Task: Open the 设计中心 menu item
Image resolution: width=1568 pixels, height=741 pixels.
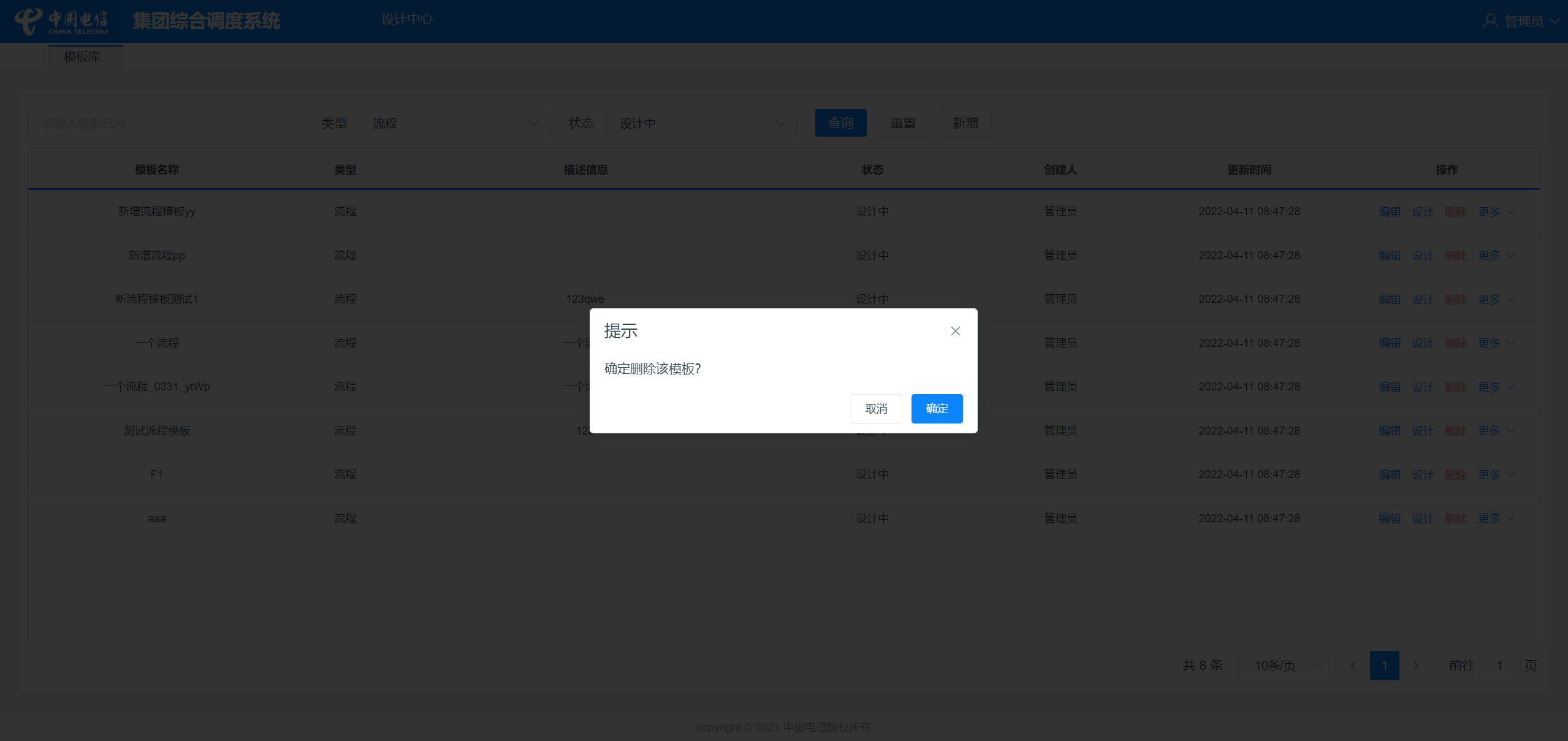Action: point(406,20)
